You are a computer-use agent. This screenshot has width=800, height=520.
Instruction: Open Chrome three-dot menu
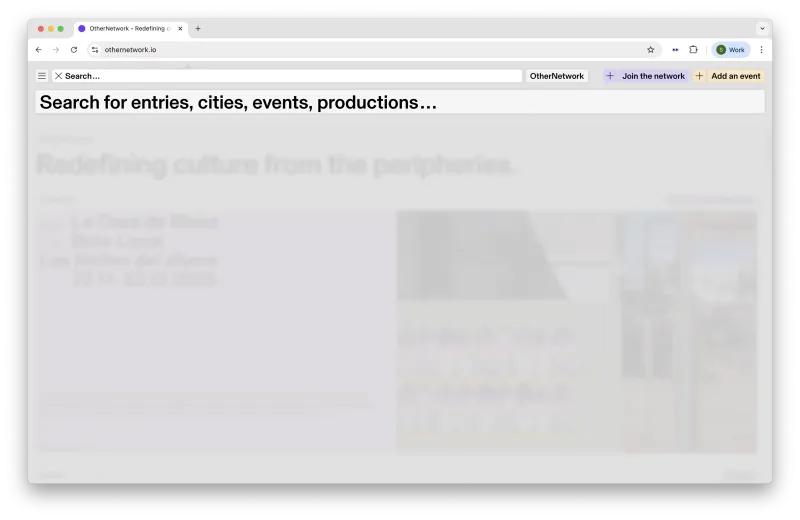(761, 49)
